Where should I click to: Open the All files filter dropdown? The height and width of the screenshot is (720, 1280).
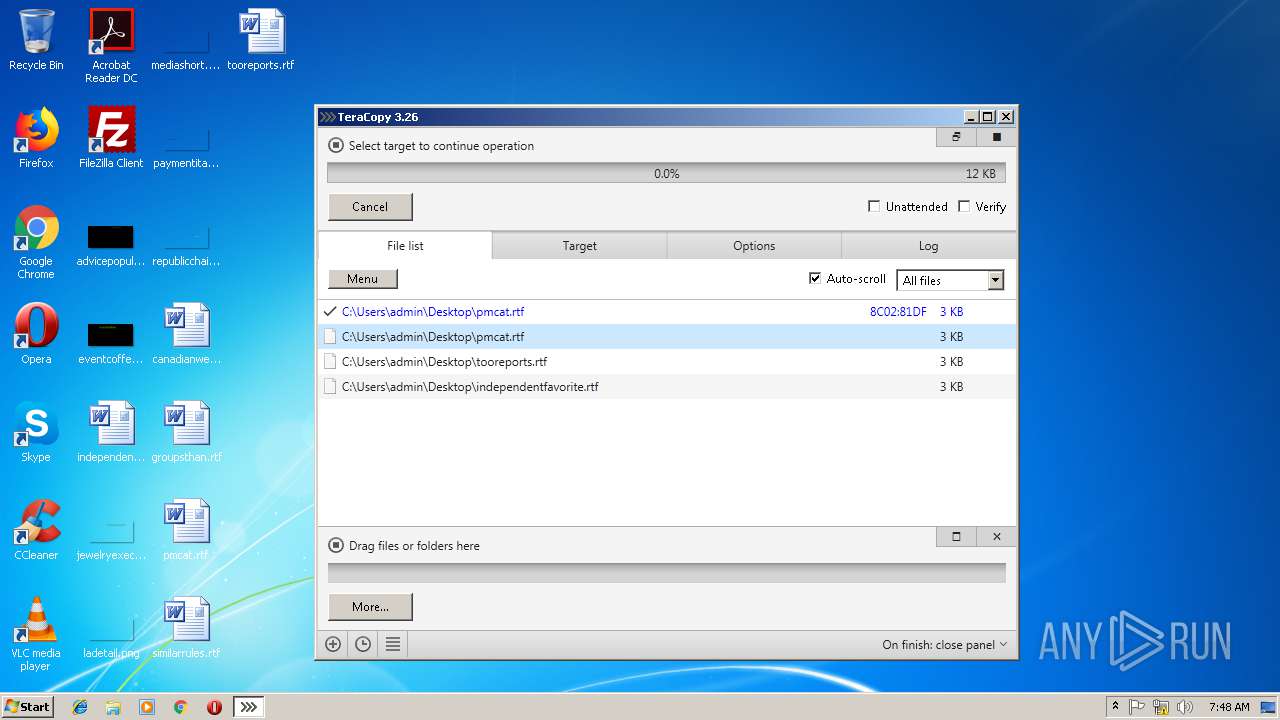point(950,281)
